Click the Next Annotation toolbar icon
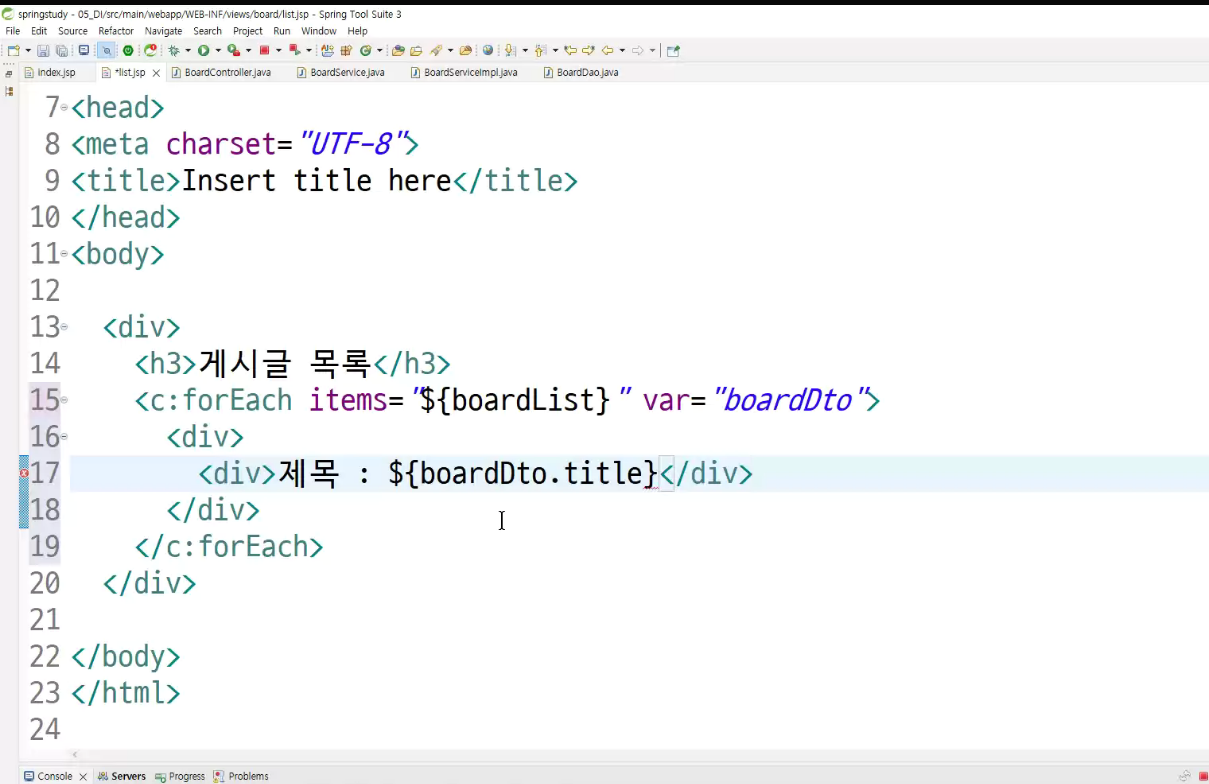 click(510, 50)
